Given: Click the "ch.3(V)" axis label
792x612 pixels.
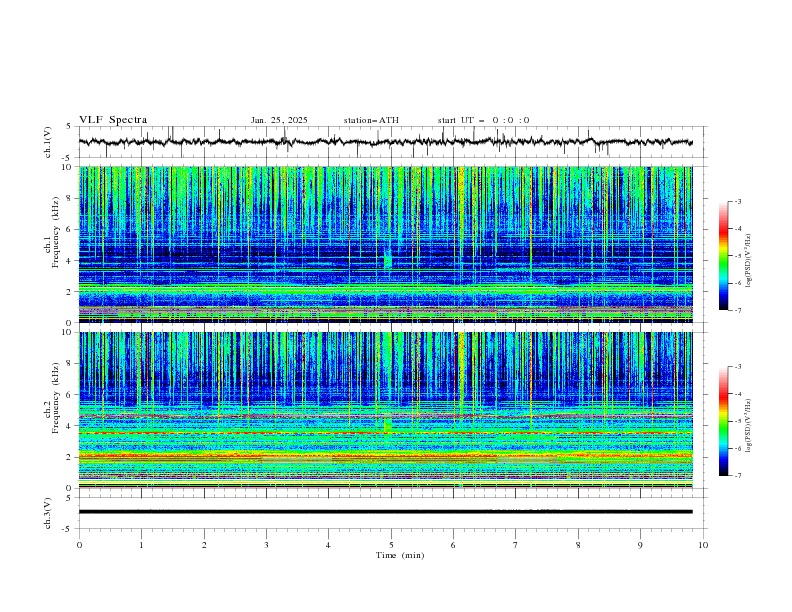Looking at the screenshot, I should tap(48, 513).
